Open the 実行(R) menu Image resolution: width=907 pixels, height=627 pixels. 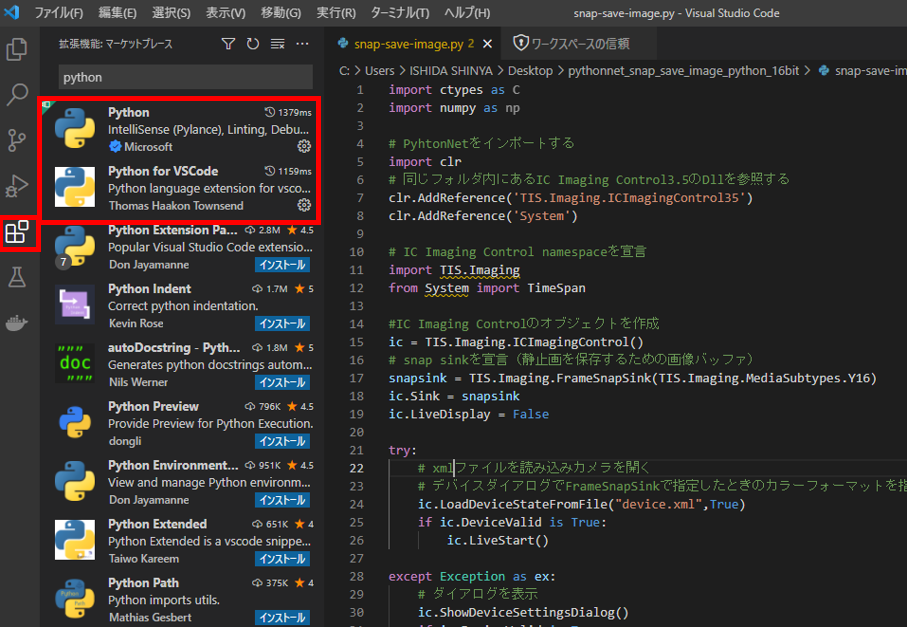coord(335,13)
